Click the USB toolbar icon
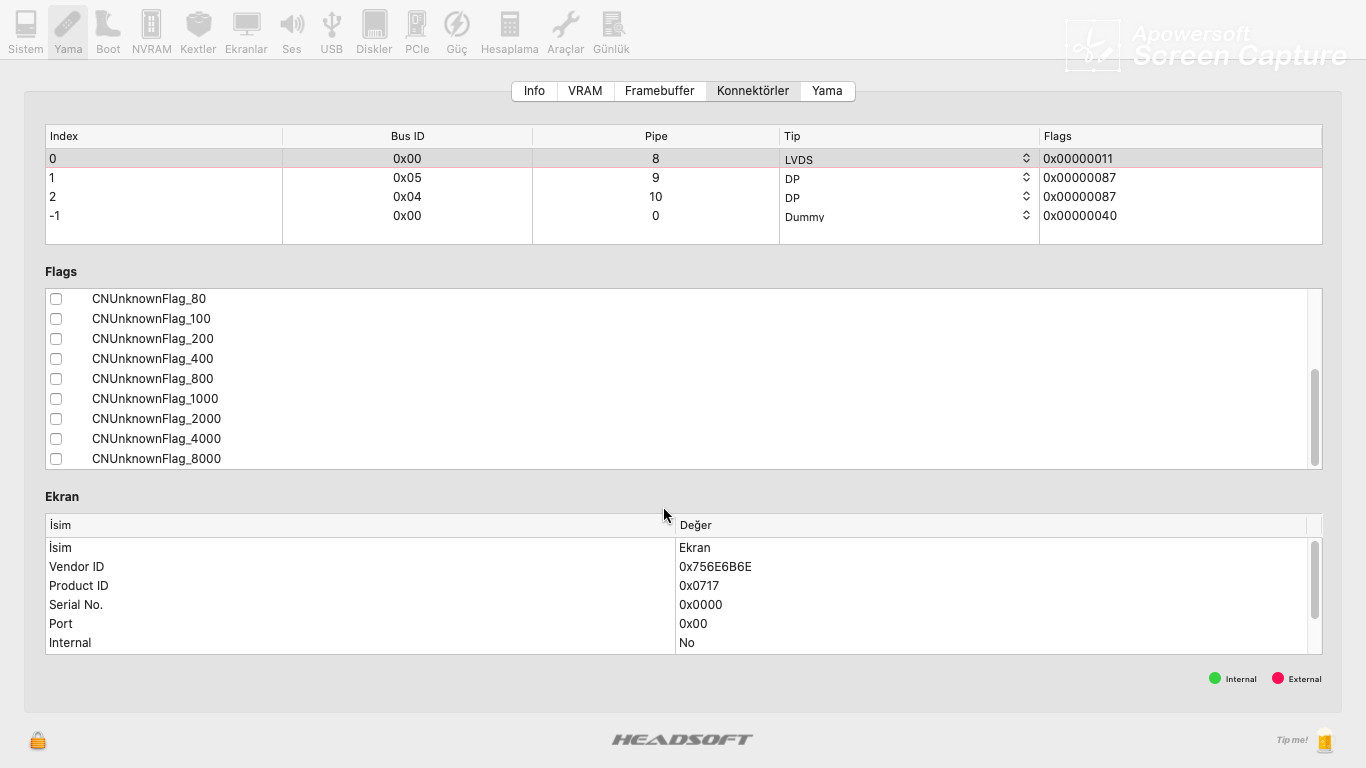 [x=331, y=30]
